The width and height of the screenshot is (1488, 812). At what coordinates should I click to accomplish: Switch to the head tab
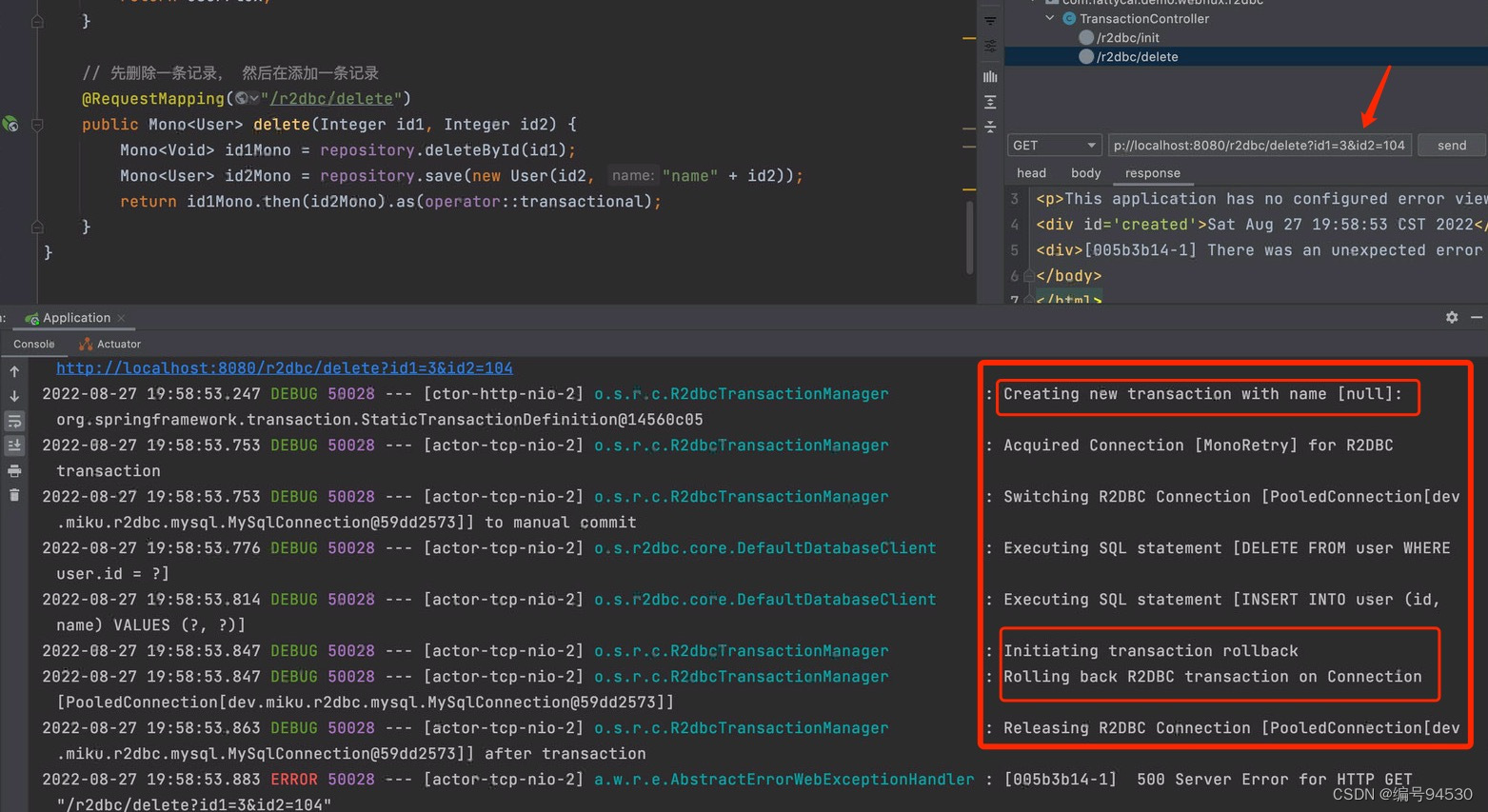1031,172
